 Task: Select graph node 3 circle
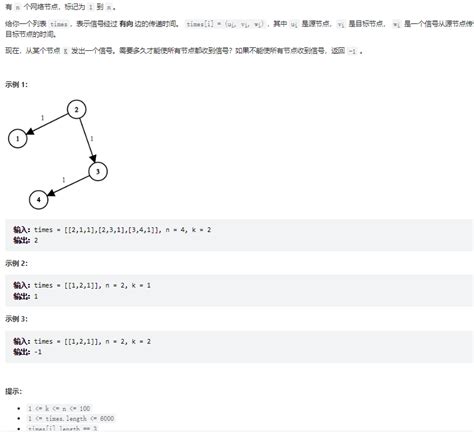click(x=98, y=171)
